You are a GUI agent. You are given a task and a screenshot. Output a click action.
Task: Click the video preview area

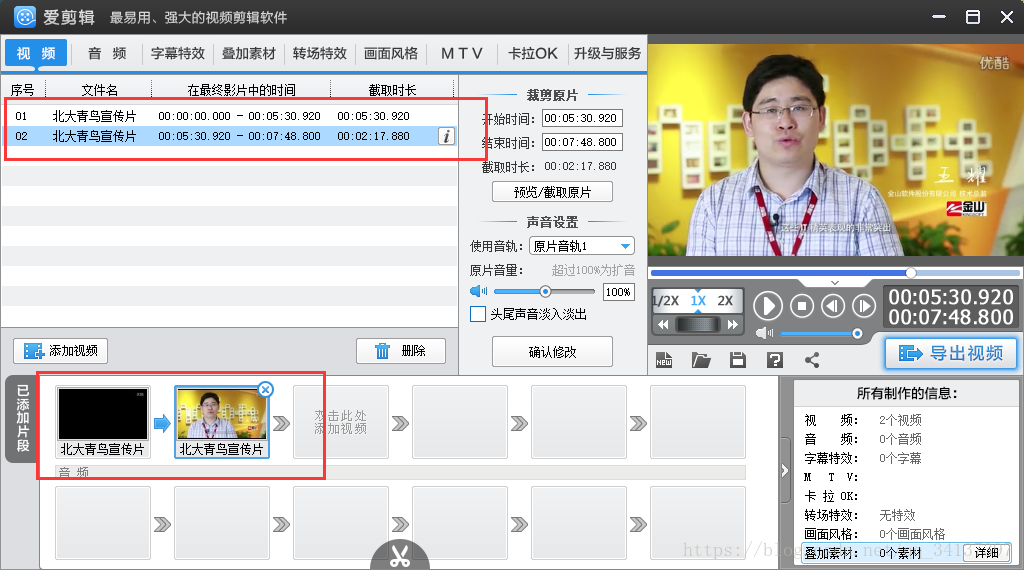coord(835,150)
